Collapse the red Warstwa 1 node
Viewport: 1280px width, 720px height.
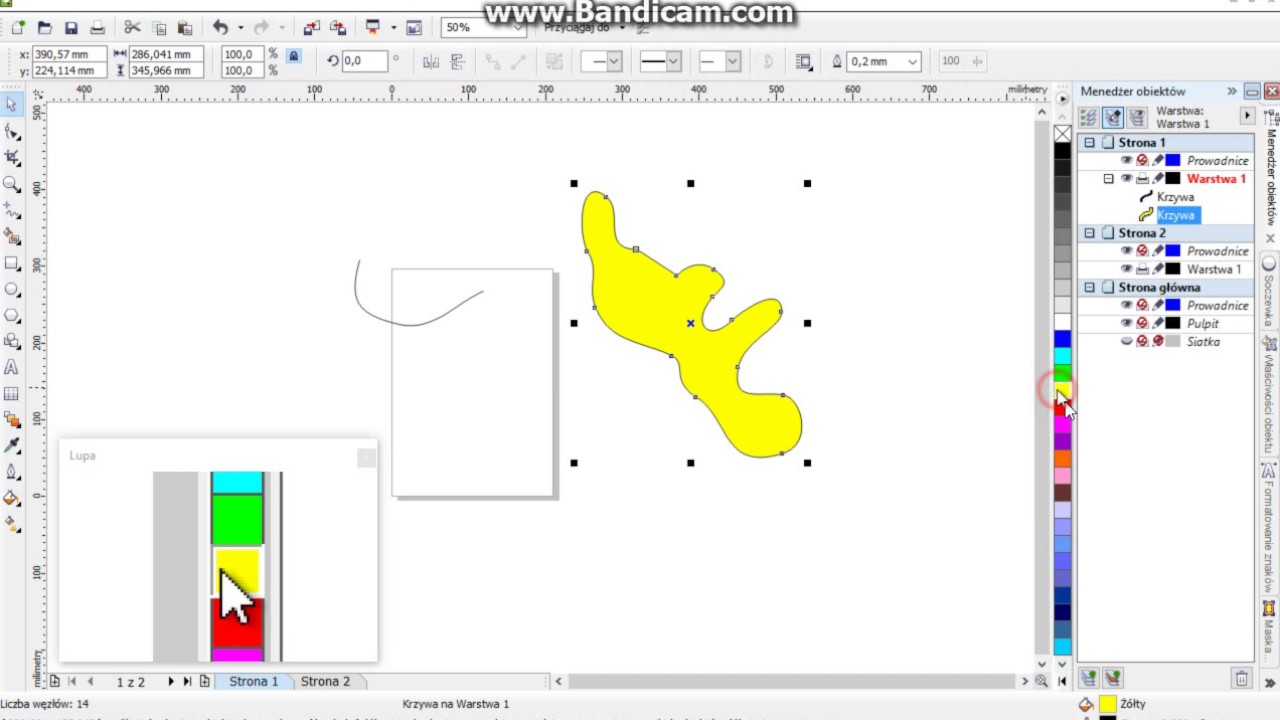click(x=1108, y=179)
